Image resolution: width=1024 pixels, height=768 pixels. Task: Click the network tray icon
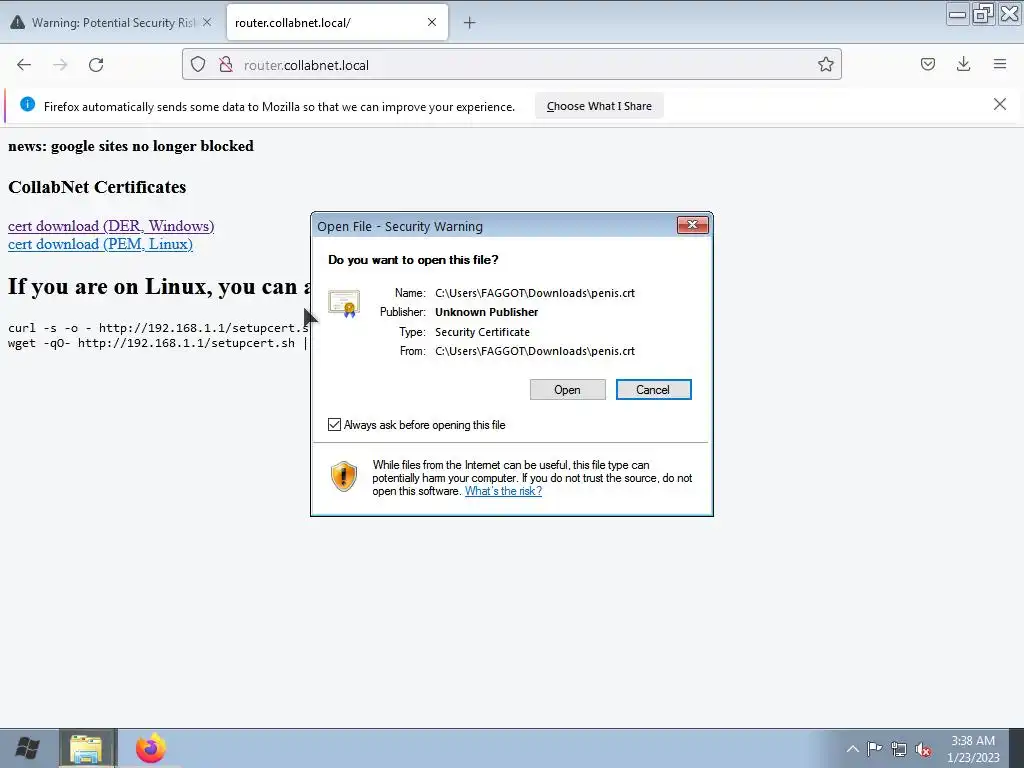[x=899, y=749]
